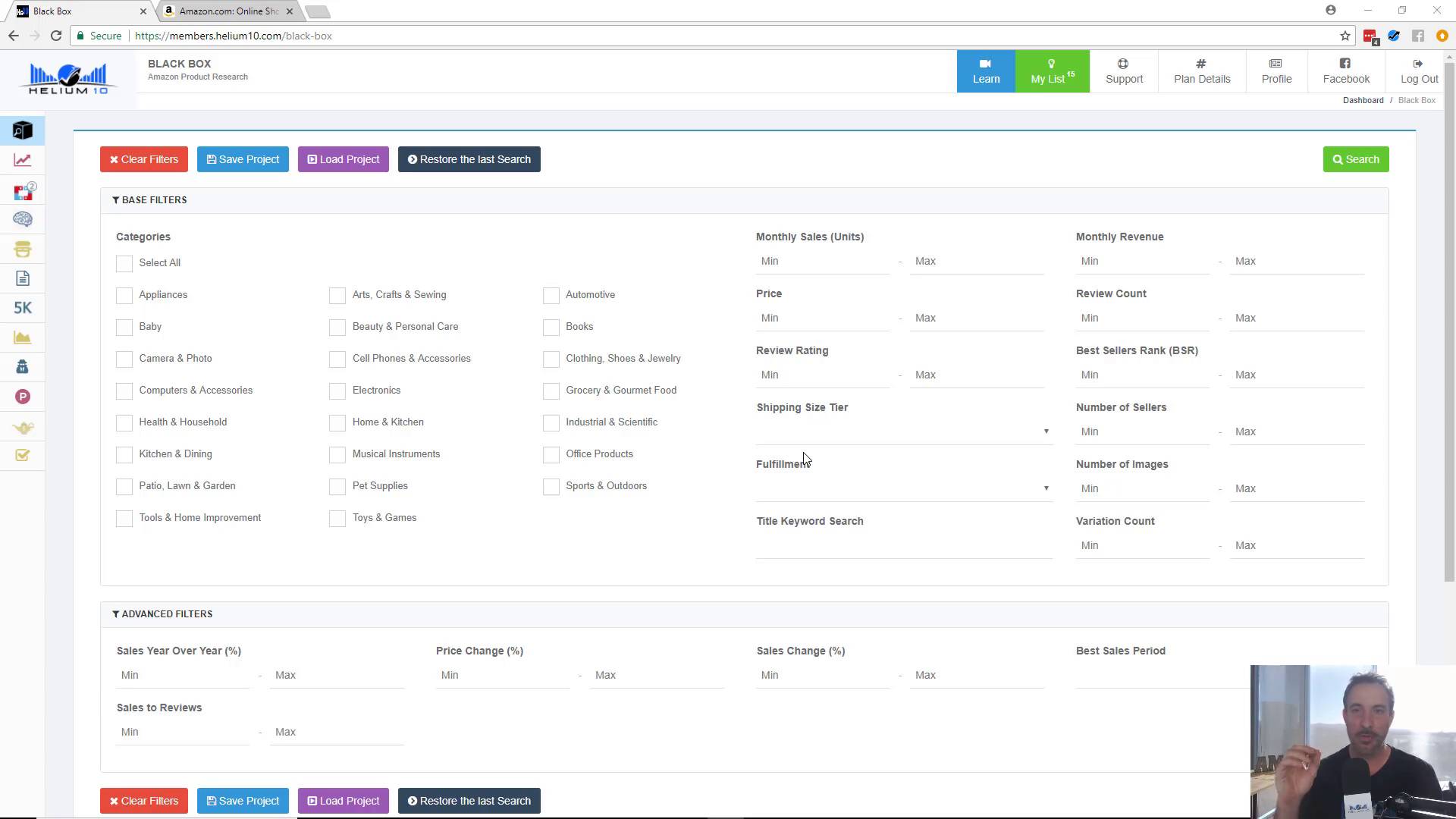The height and width of the screenshot is (819, 1456).
Task: Tick the Baby category checkbox
Action: pyautogui.click(x=124, y=327)
